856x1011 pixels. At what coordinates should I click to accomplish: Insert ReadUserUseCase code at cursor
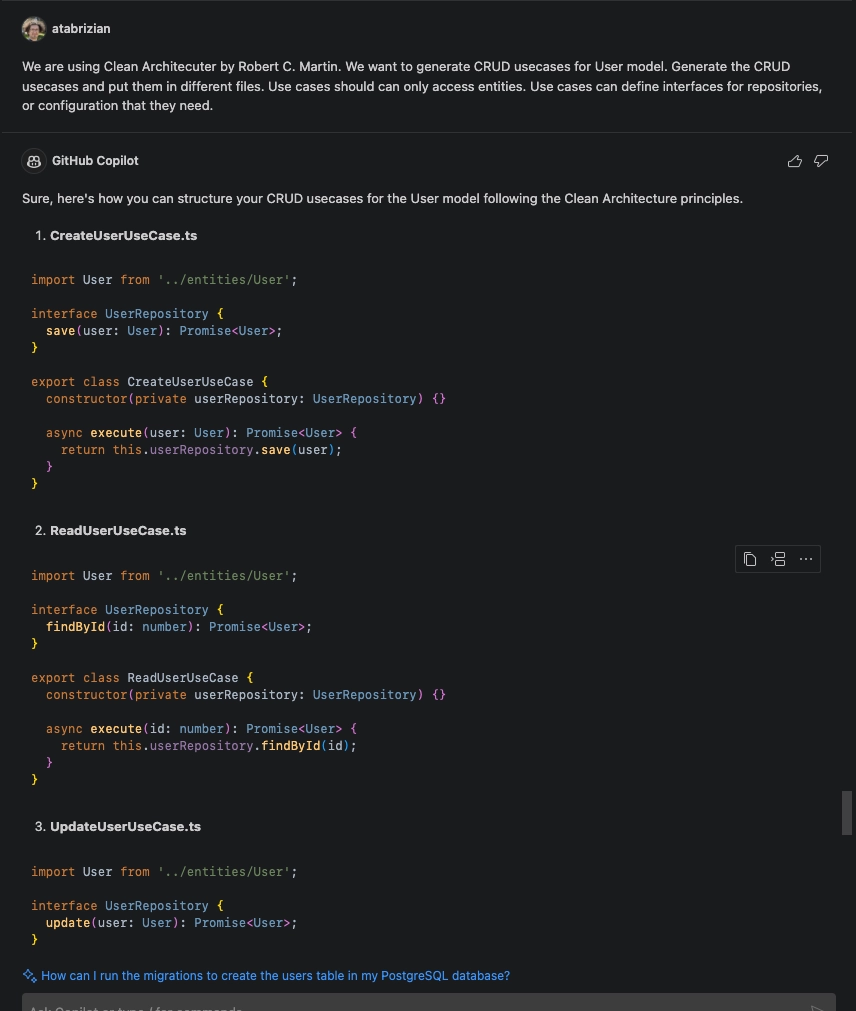pyautogui.click(x=778, y=559)
